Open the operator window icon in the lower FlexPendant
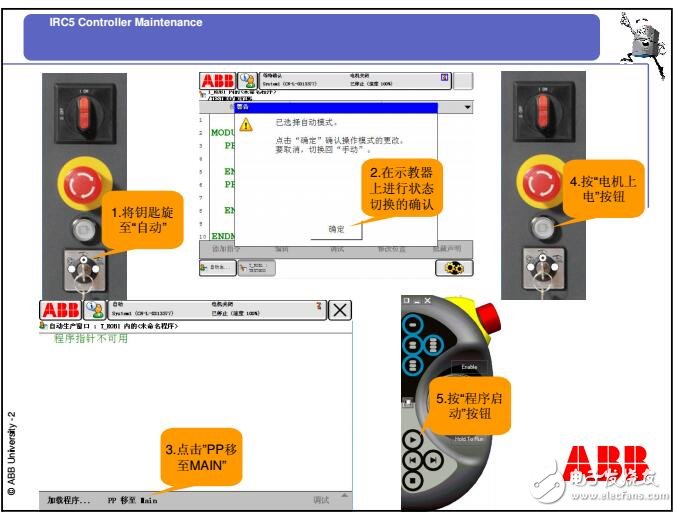677x512 pixels. tap(95, 310)
